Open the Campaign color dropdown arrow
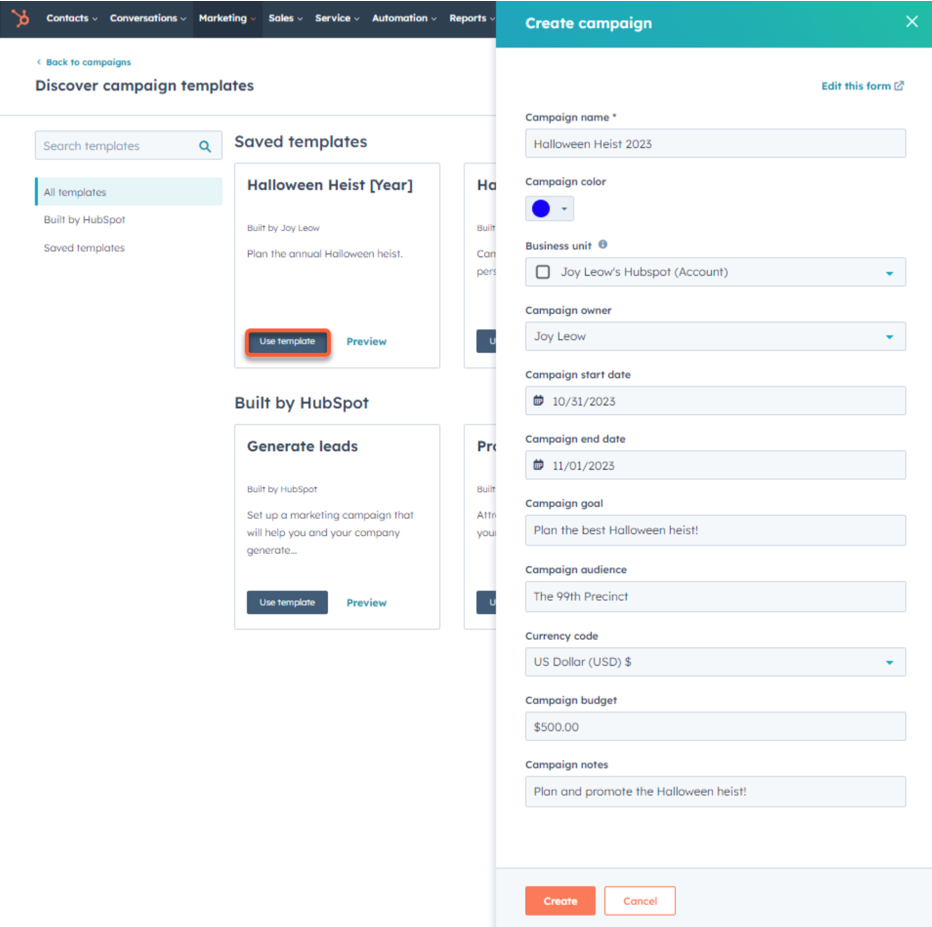This screenshot has width=932, height=927. pyautogui.click(x=563, y=207)
